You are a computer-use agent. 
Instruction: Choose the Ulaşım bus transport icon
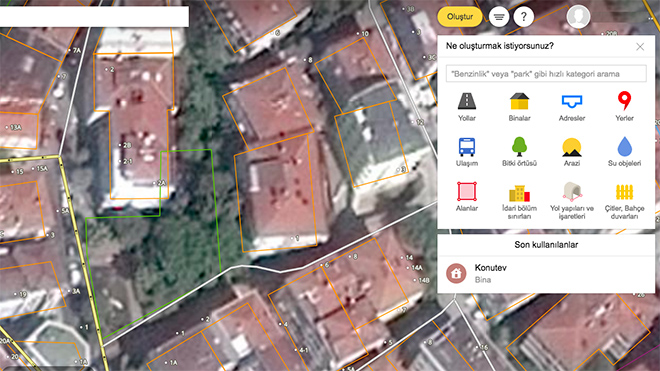467,147
